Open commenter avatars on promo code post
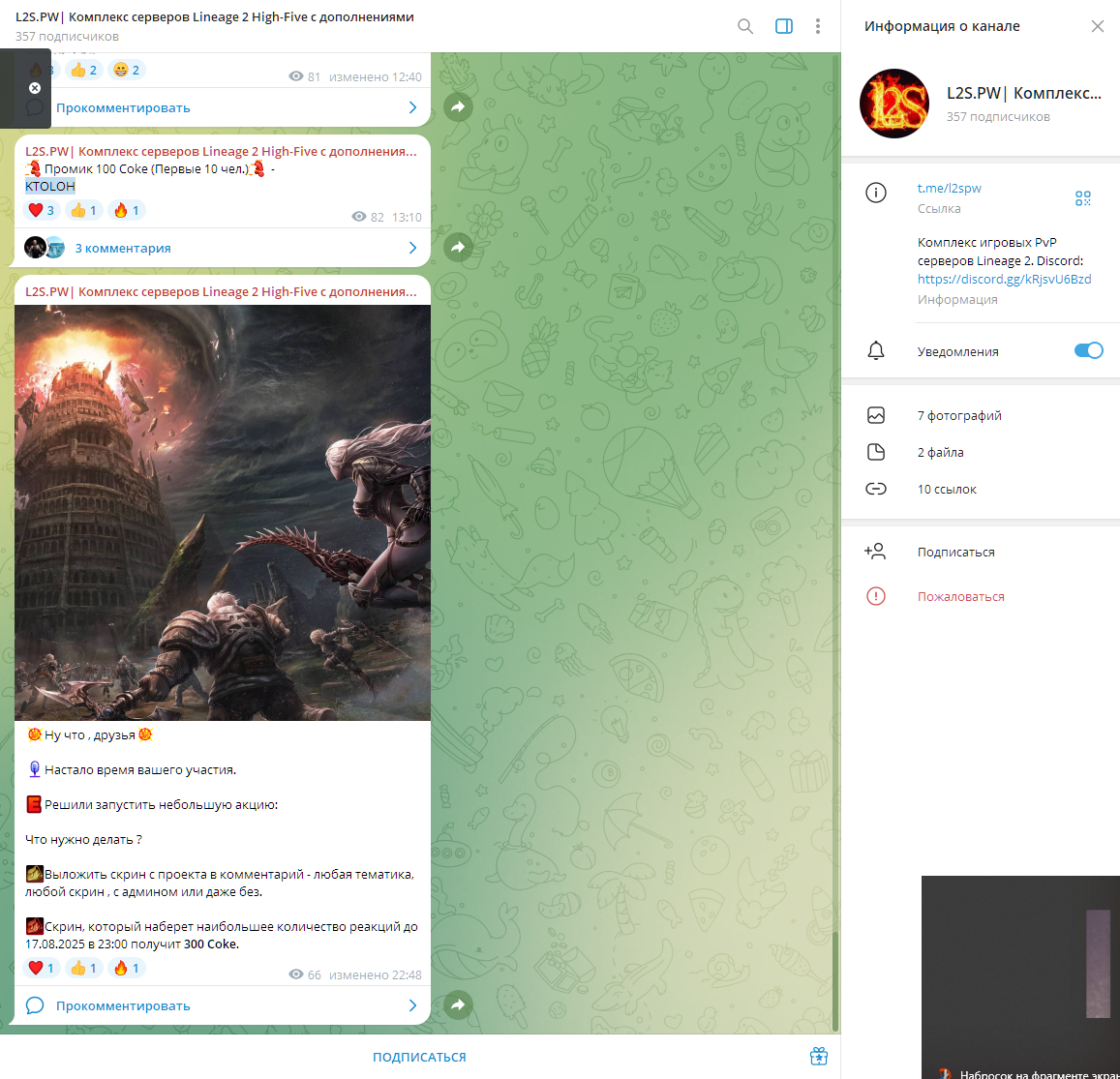1120x1079 pixels. [45, 248]
